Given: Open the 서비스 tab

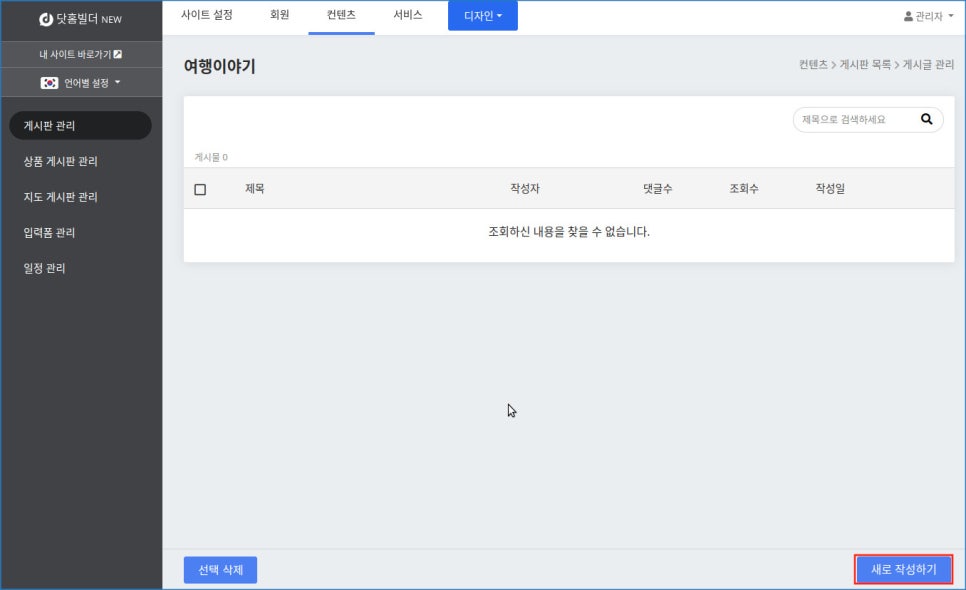Looking at the screenshot, I should pyautogui.click(x=407, y=15).
